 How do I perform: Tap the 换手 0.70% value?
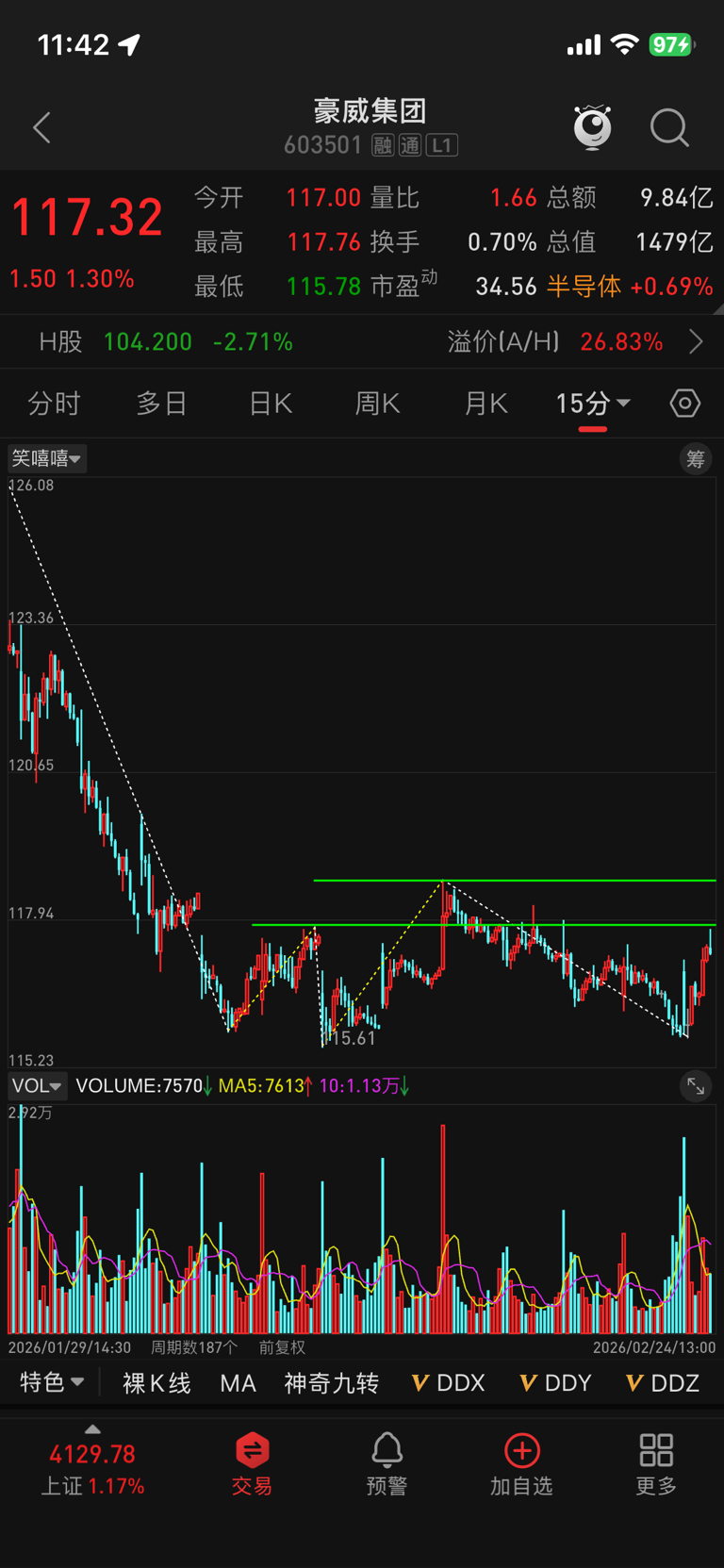pyautogui.click(x=453, y=242)
